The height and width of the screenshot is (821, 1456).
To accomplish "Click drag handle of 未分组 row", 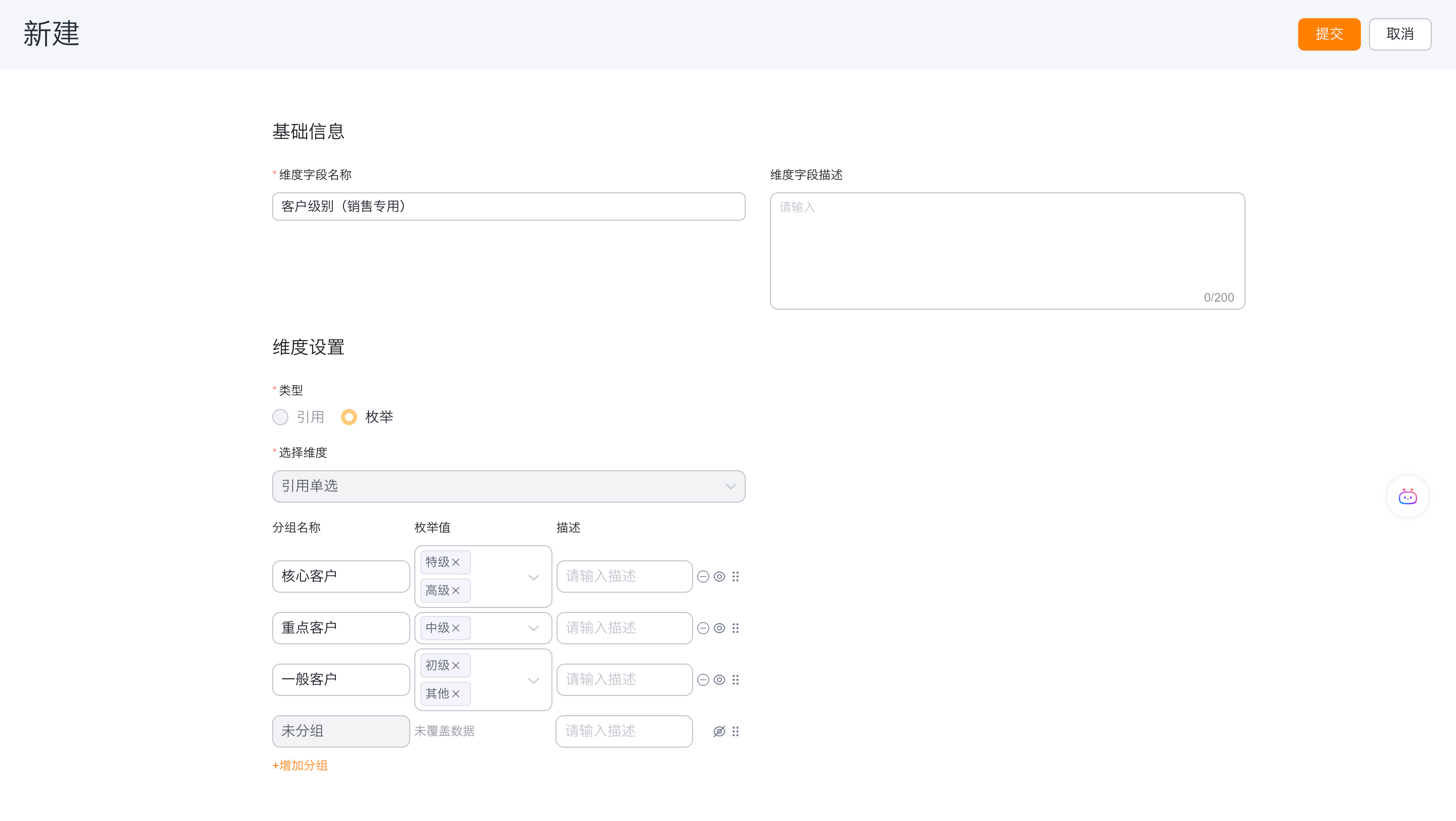I will click(736, 732).
